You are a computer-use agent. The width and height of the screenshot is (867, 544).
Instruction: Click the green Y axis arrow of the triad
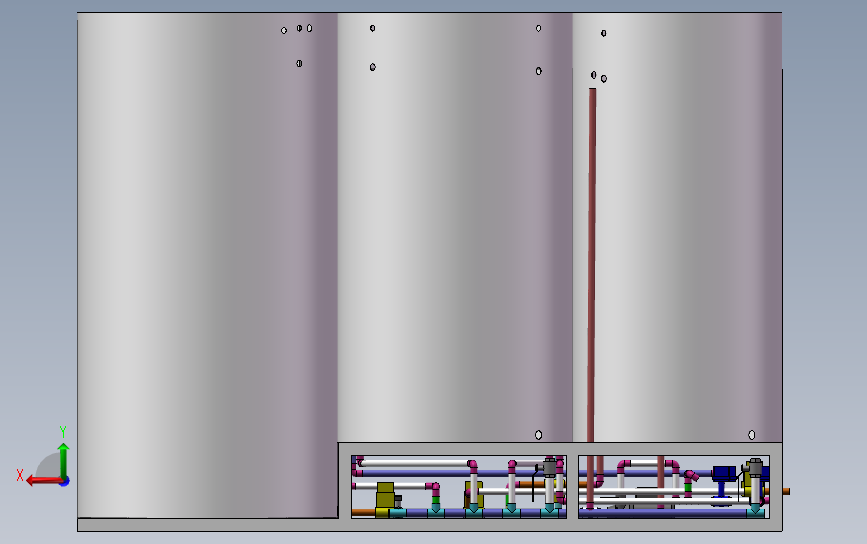pyautogui.click(x=63, y=460)
